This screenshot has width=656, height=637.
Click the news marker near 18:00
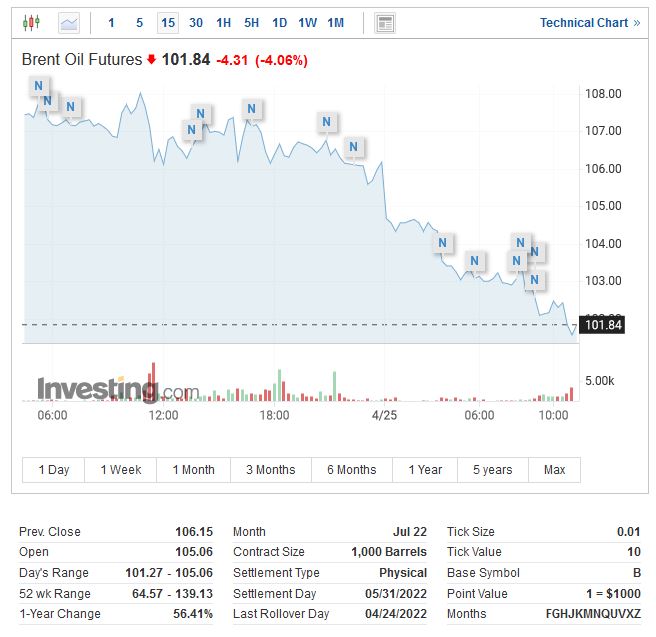[251, 109]
